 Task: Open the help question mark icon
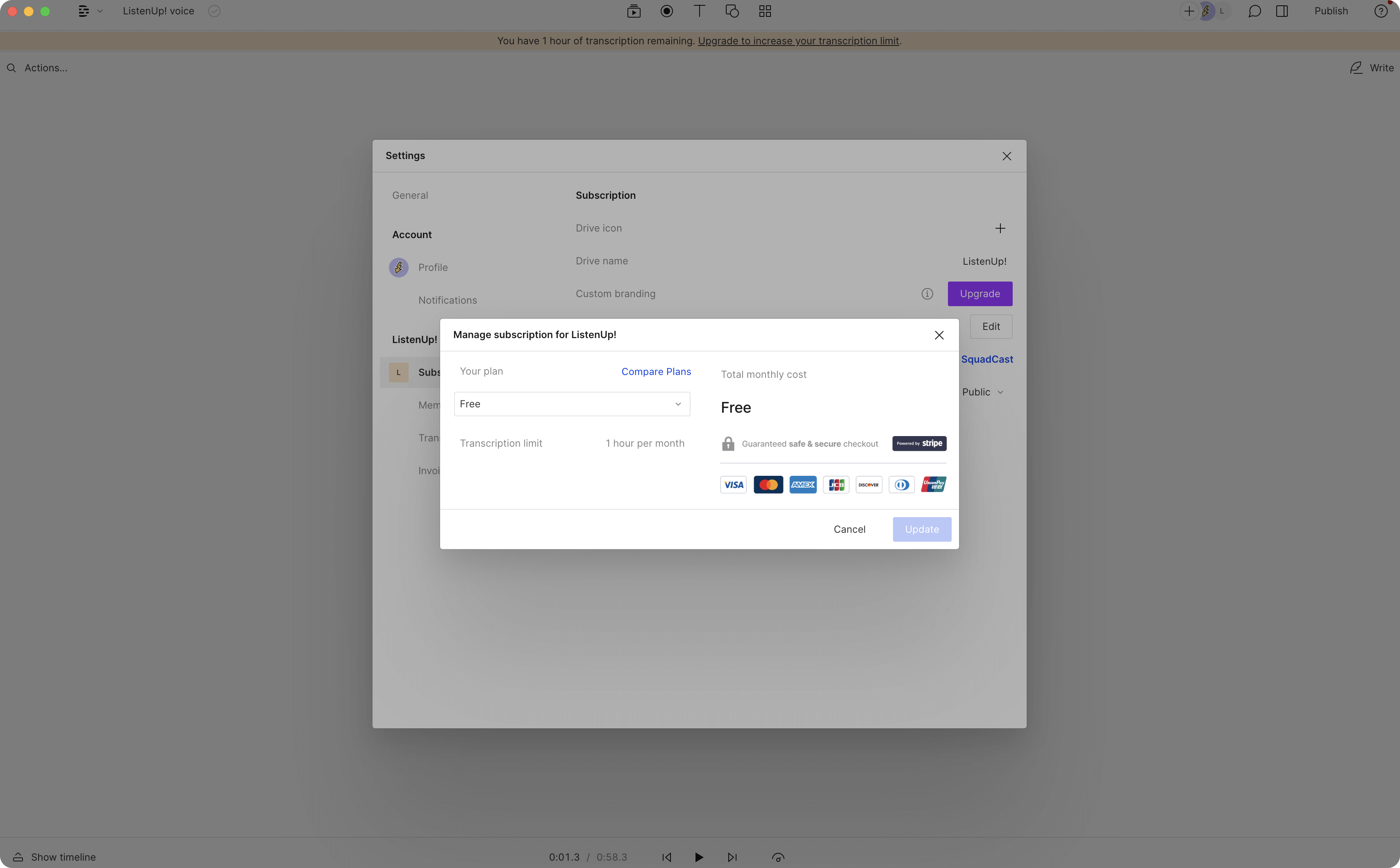click(1380, 11)
